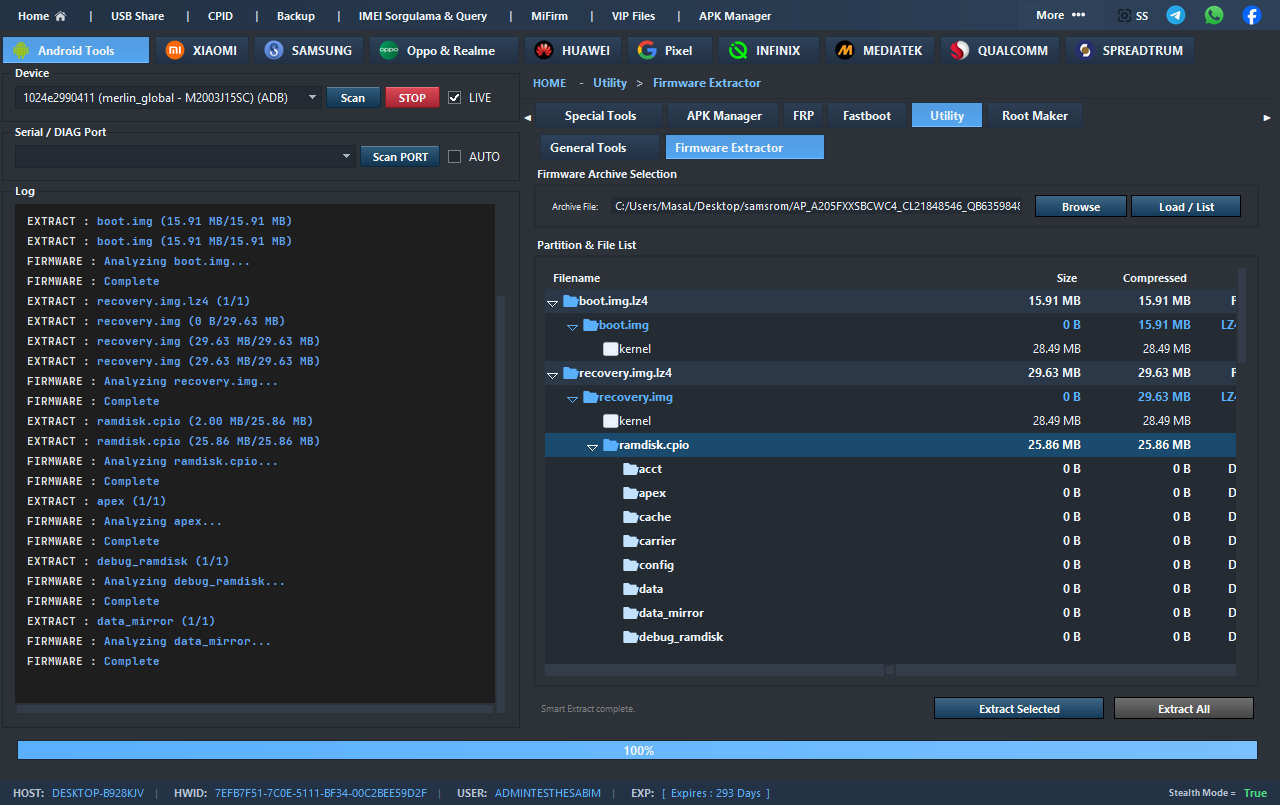Click the SS screenshot icon

1132,16
